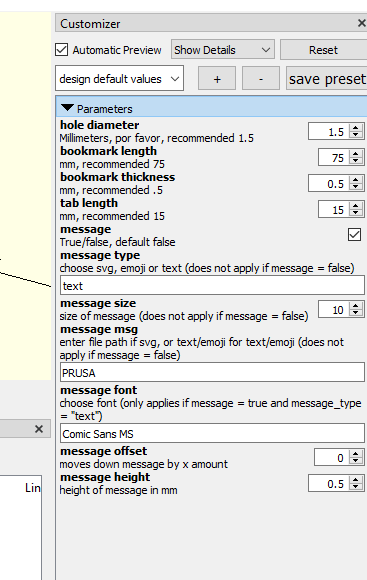Click the Customizer panel title bar

(211, 23)
